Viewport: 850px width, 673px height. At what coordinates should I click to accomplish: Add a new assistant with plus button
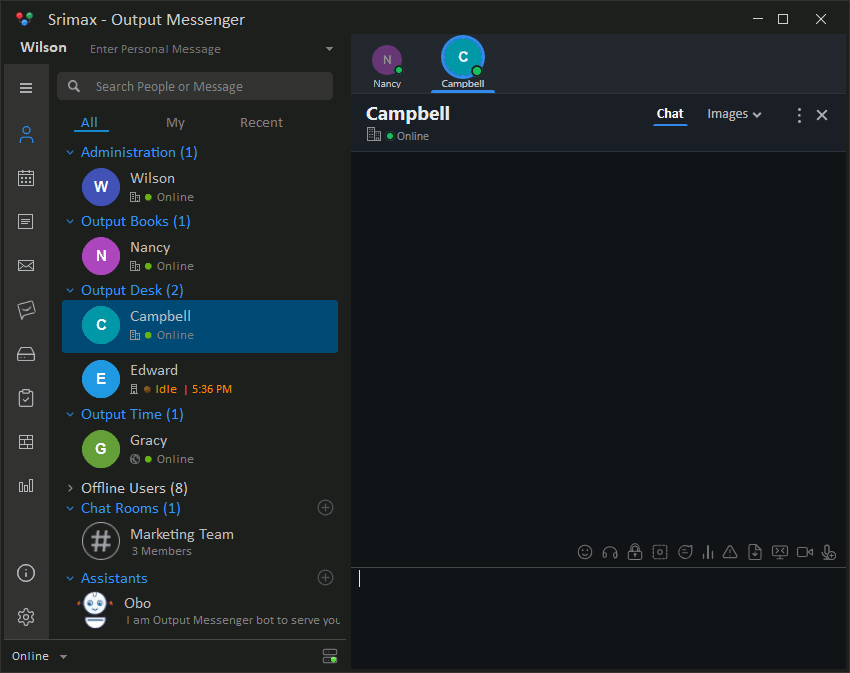325,578
